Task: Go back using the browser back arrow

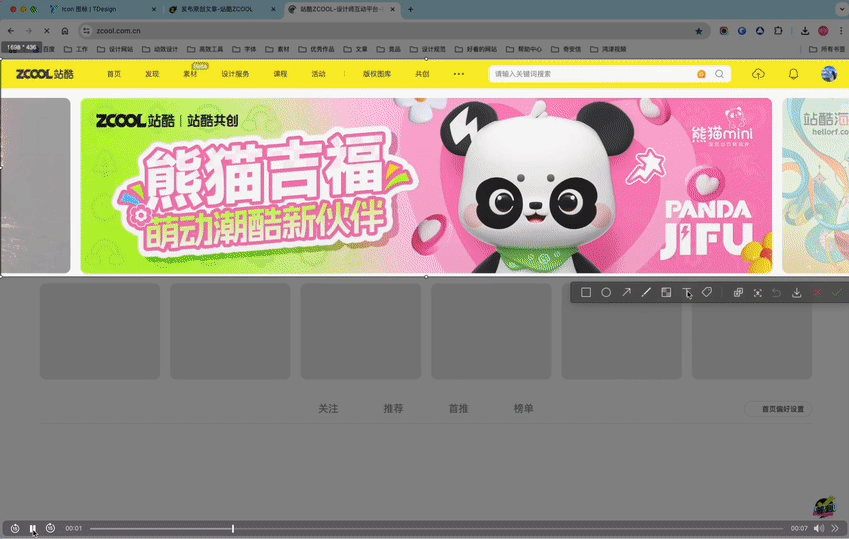Action: tap(11, 31)
